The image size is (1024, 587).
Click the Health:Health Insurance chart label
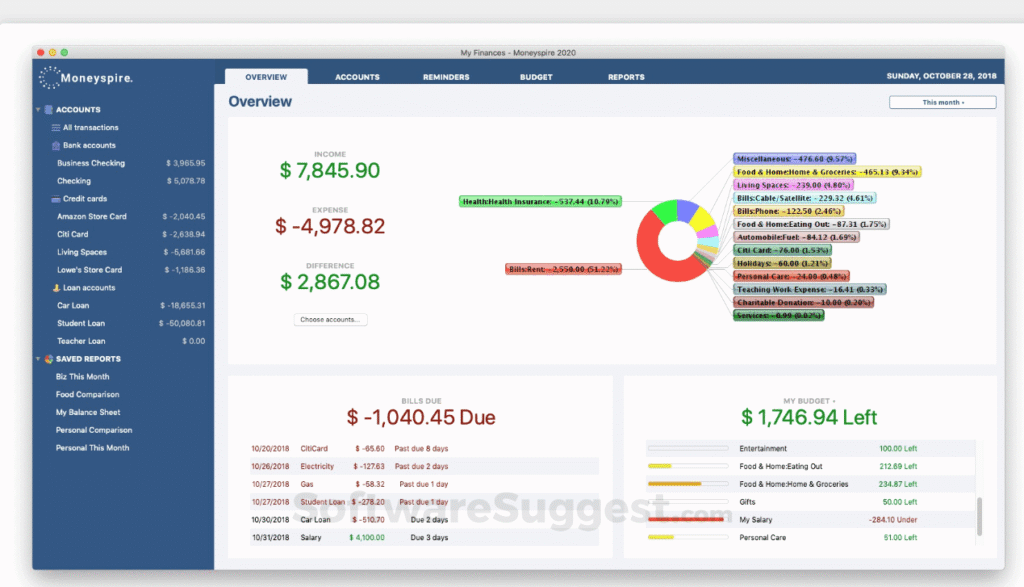click(x=540, y=201)
